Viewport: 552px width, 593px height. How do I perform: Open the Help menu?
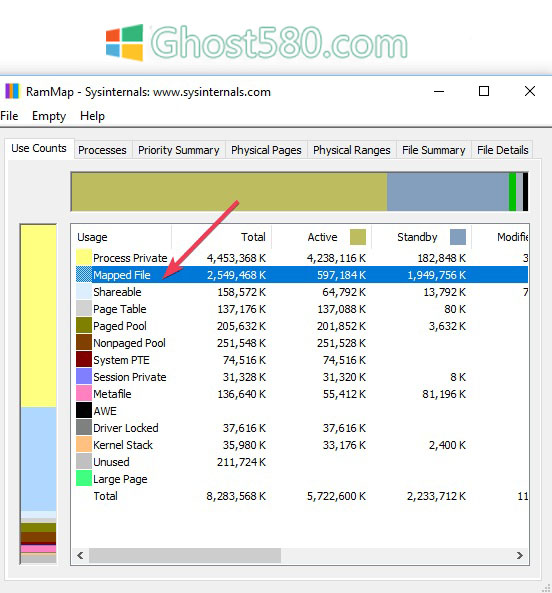(92, 116)
